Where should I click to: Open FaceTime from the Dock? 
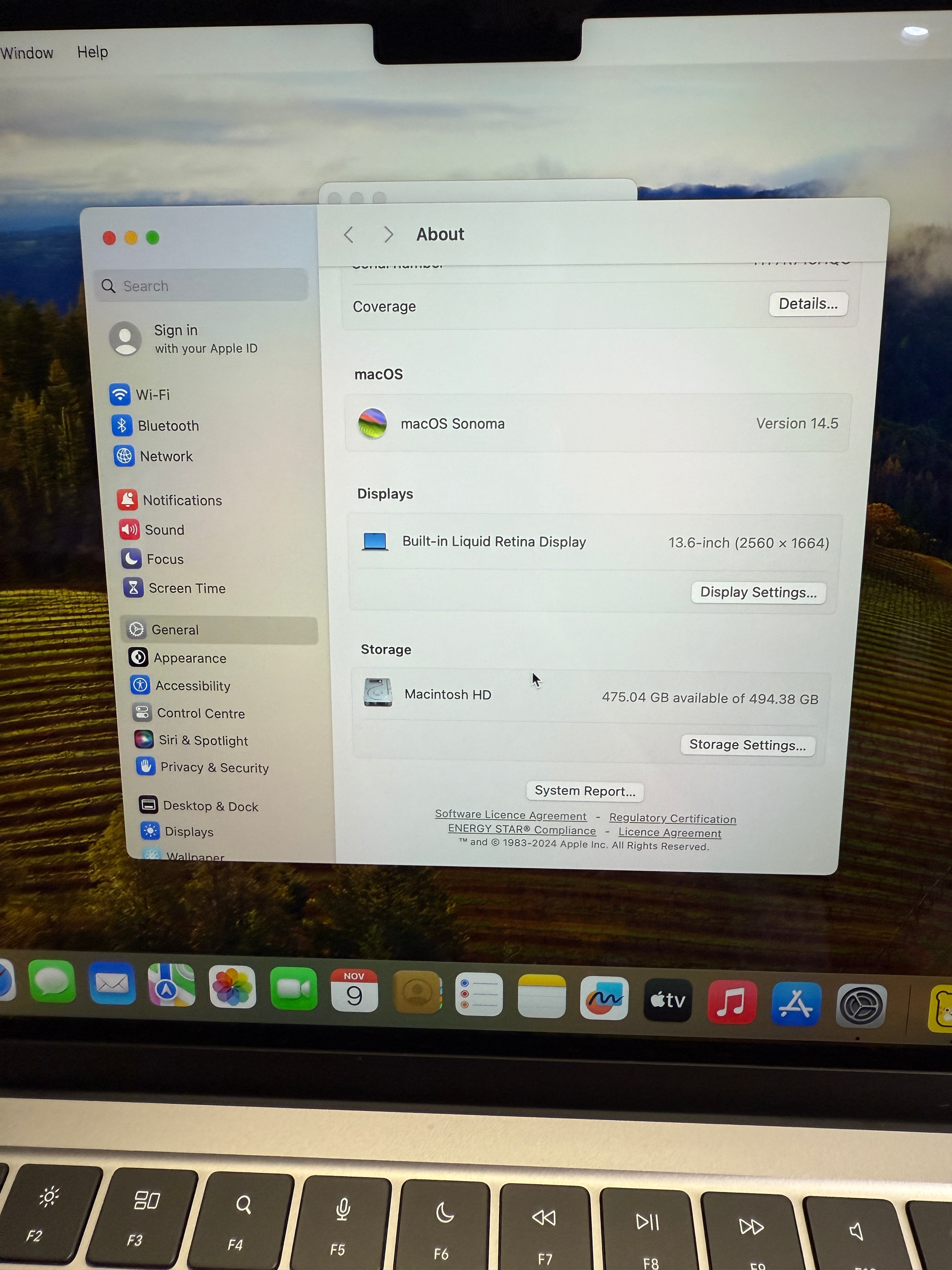(x=293, y=988)
